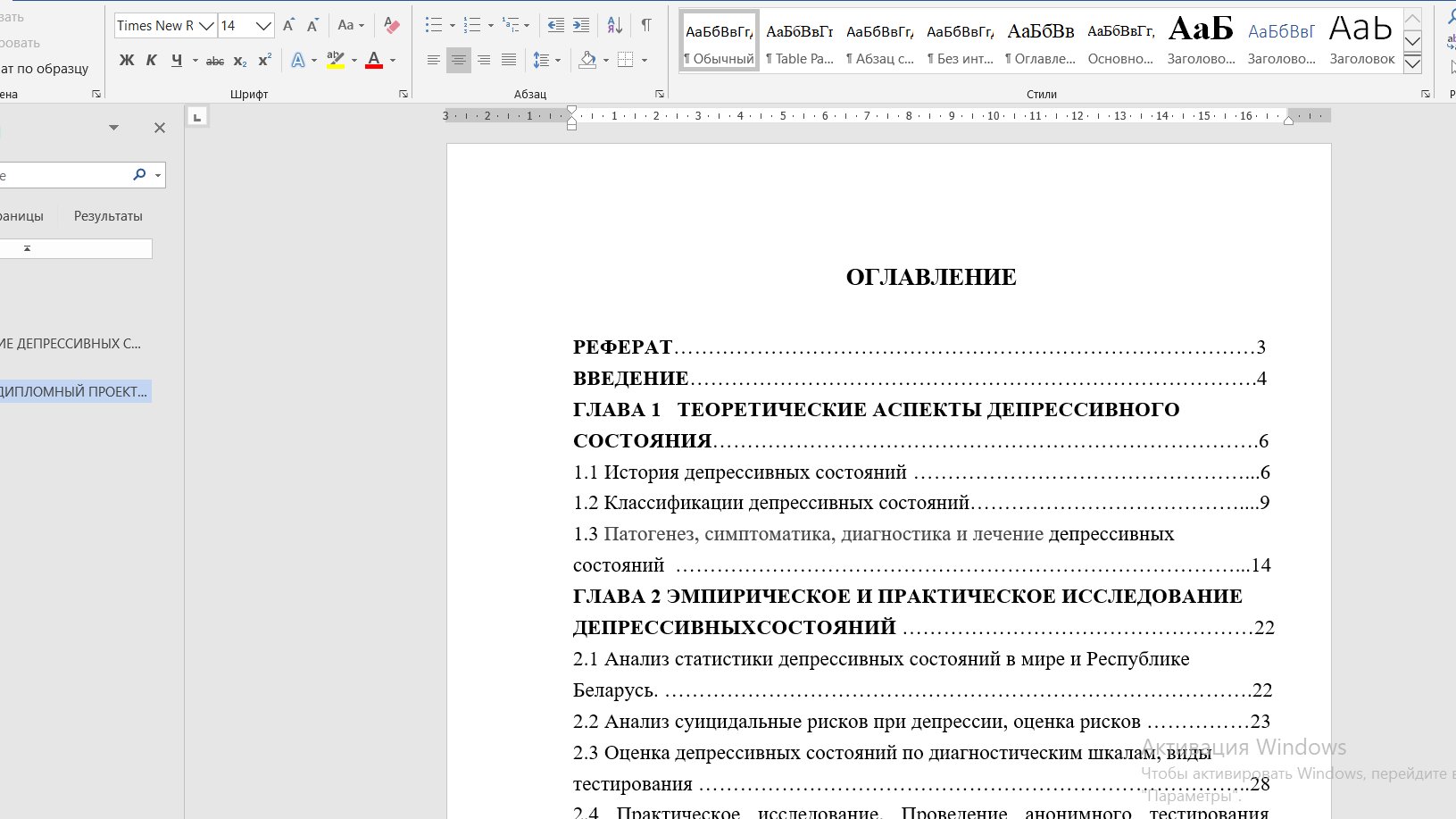
Task: Apply the Абзац с... style
Action: point(879,41)
